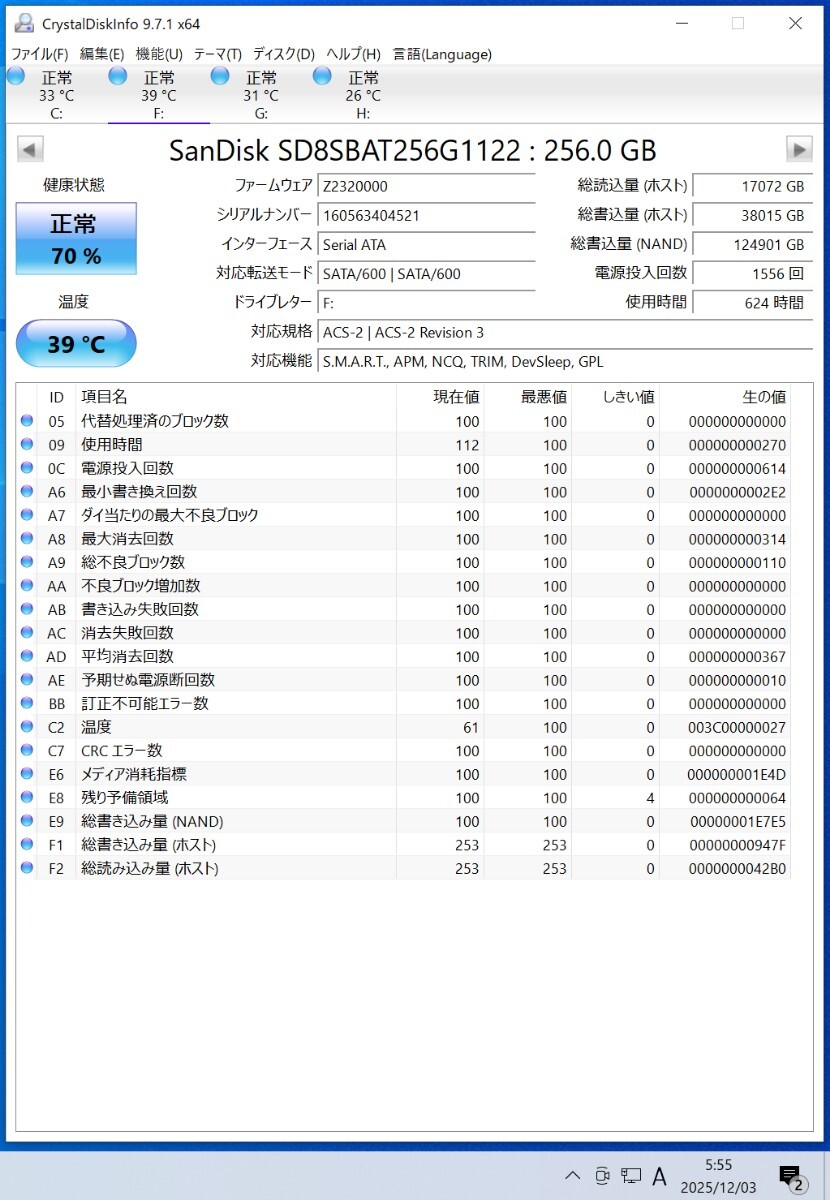Toggle the dot next to 代替処理済のブロック数
The width and height of the screenshot is (830, 1200).
pyautogui.click(x=26, y=421)
